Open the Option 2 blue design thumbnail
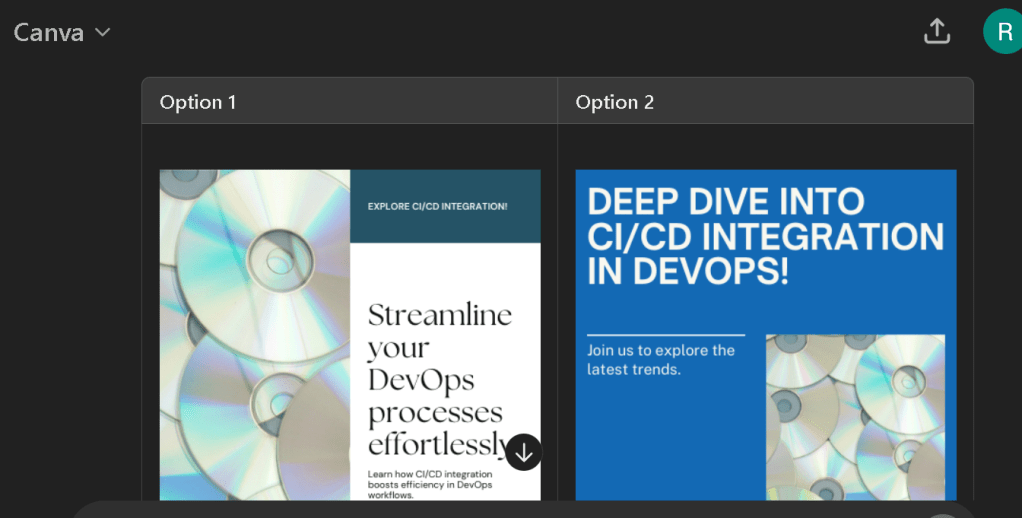The width and height of the screenshot is (1022, 518). [x=766, y=335]
